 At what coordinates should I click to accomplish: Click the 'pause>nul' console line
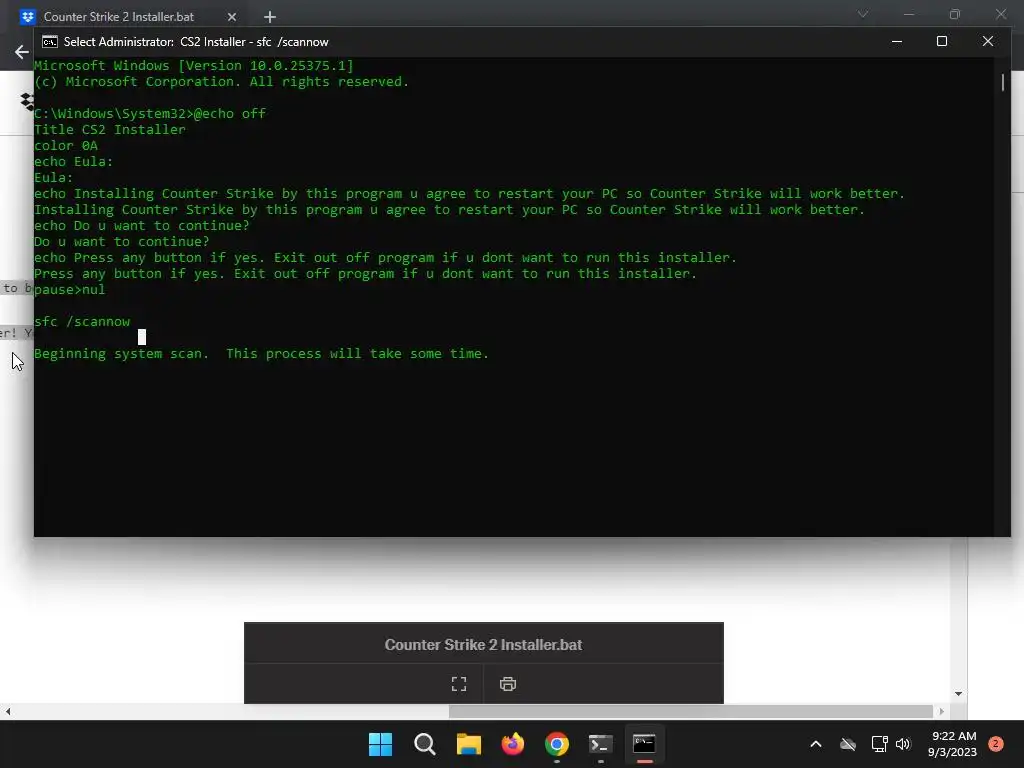[x=69, y=289]
